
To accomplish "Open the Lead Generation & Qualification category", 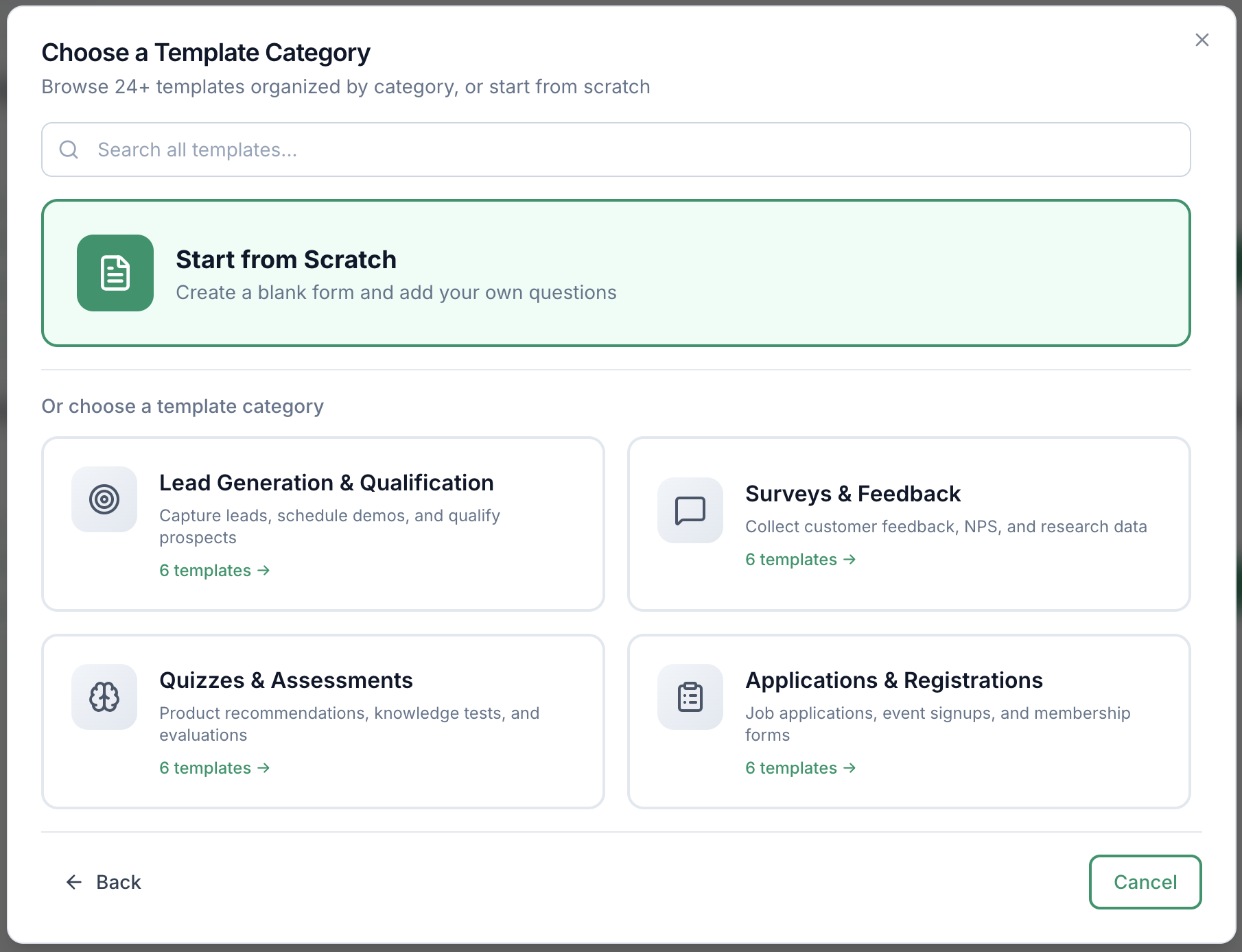I will [x=323, y=524].
